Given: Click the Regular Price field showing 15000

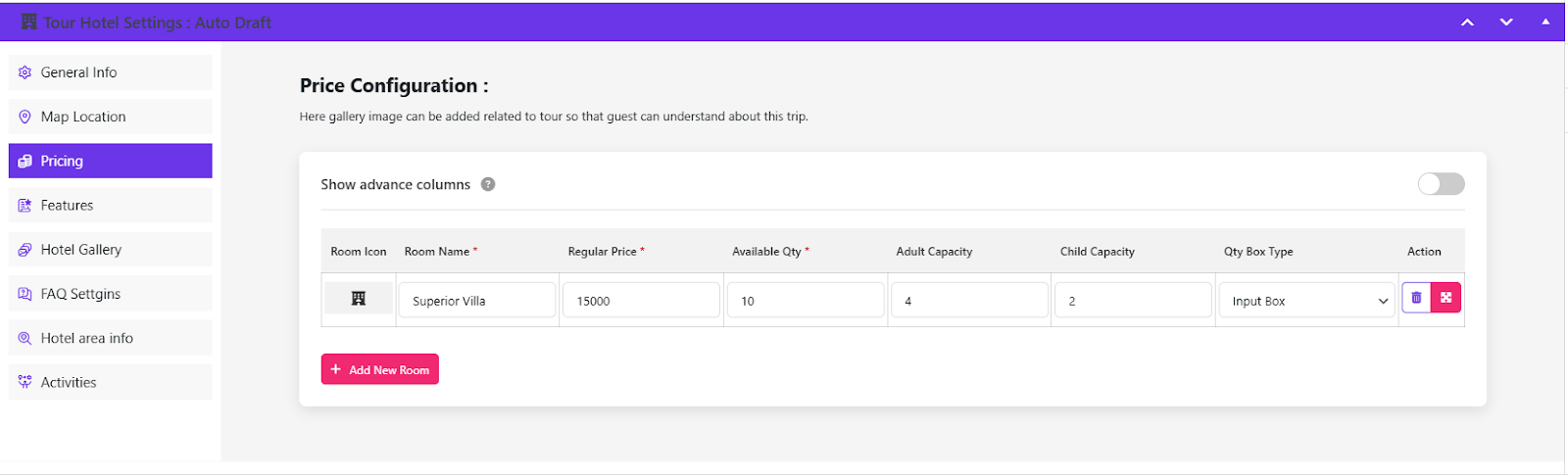Looking at the screenshot, I should click(x=641, y=301).
